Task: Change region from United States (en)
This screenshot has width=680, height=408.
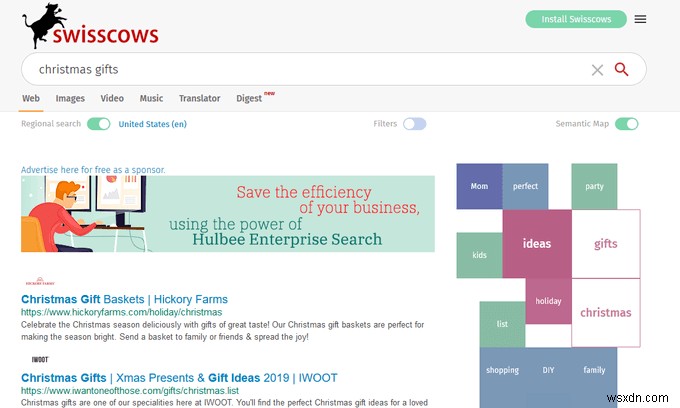Action: (152, 124)
